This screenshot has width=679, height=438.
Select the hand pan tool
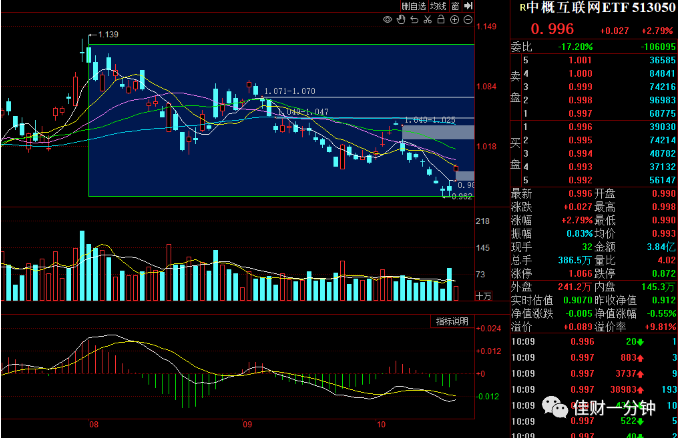point(401,19)
